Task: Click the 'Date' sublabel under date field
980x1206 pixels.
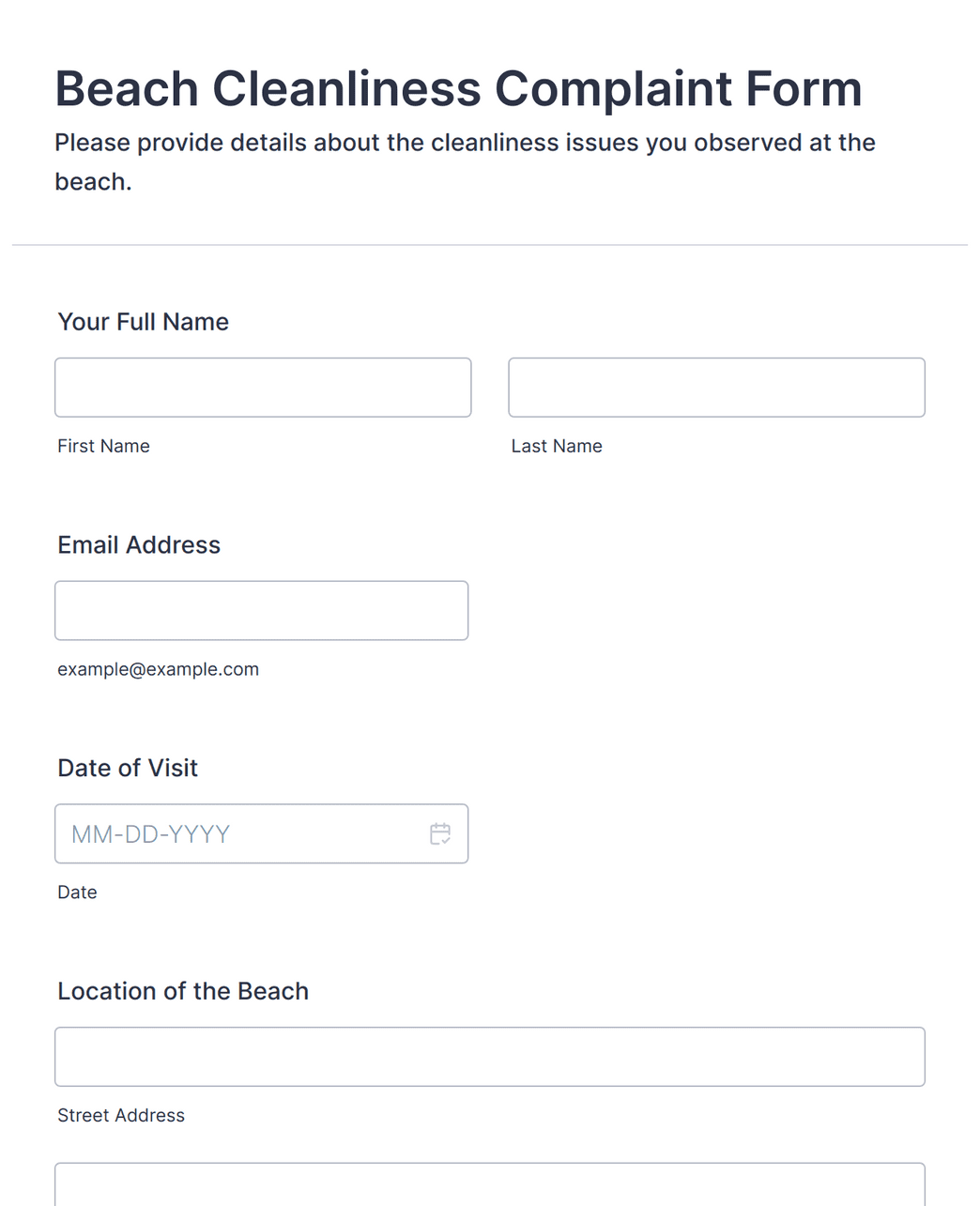Action: [x=77, y=893]
